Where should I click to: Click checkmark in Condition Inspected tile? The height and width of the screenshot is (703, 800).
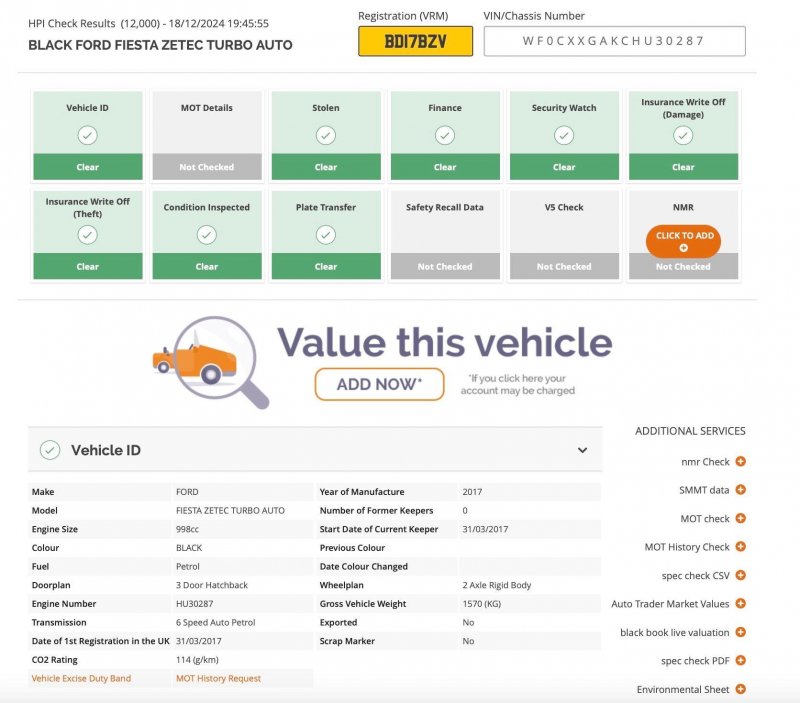pyautogui.click(x=207, y=235)
